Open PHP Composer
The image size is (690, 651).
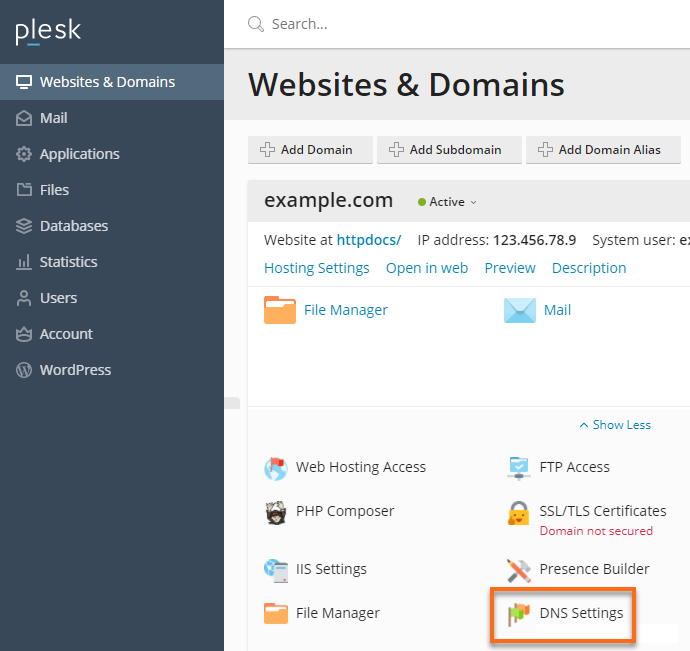345,511
